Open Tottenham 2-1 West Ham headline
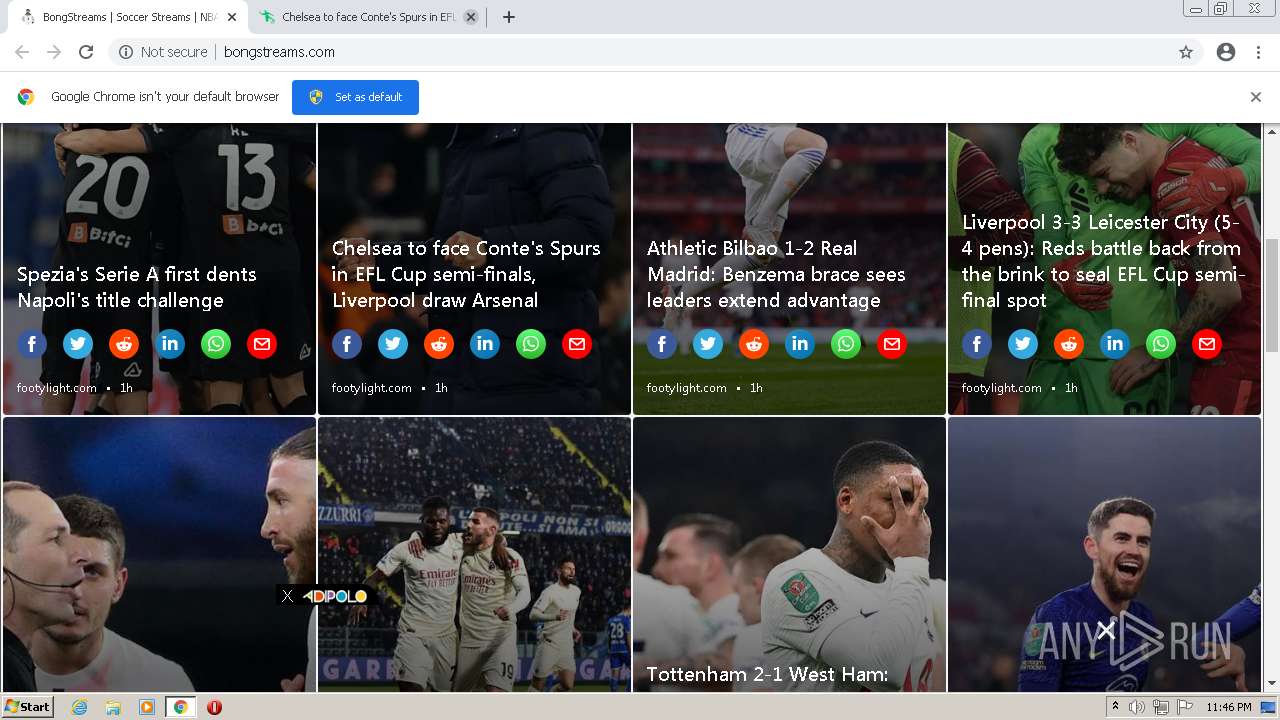 (x=767, y=675)
